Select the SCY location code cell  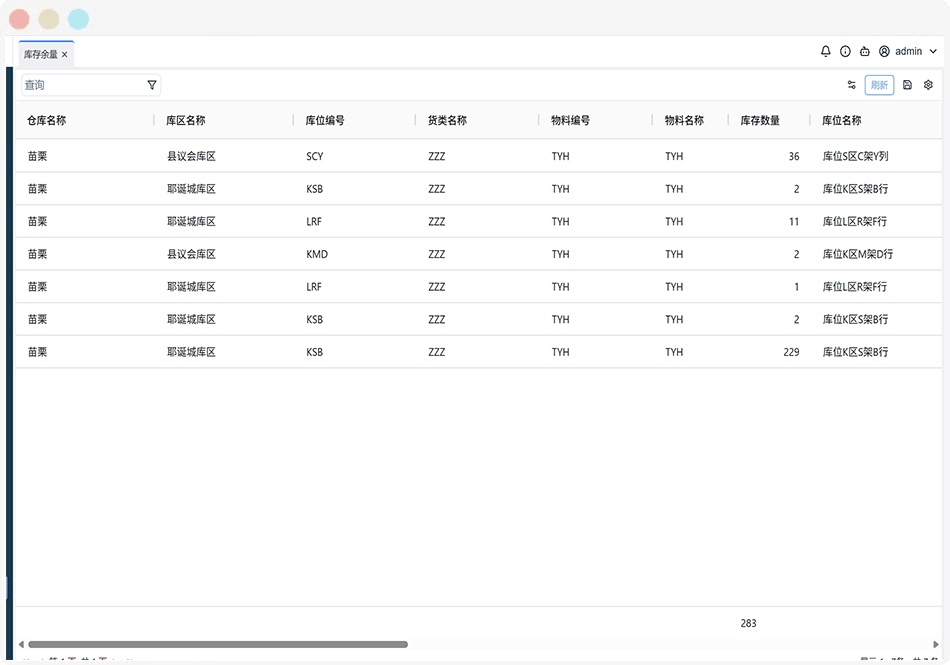pos(314,156)
